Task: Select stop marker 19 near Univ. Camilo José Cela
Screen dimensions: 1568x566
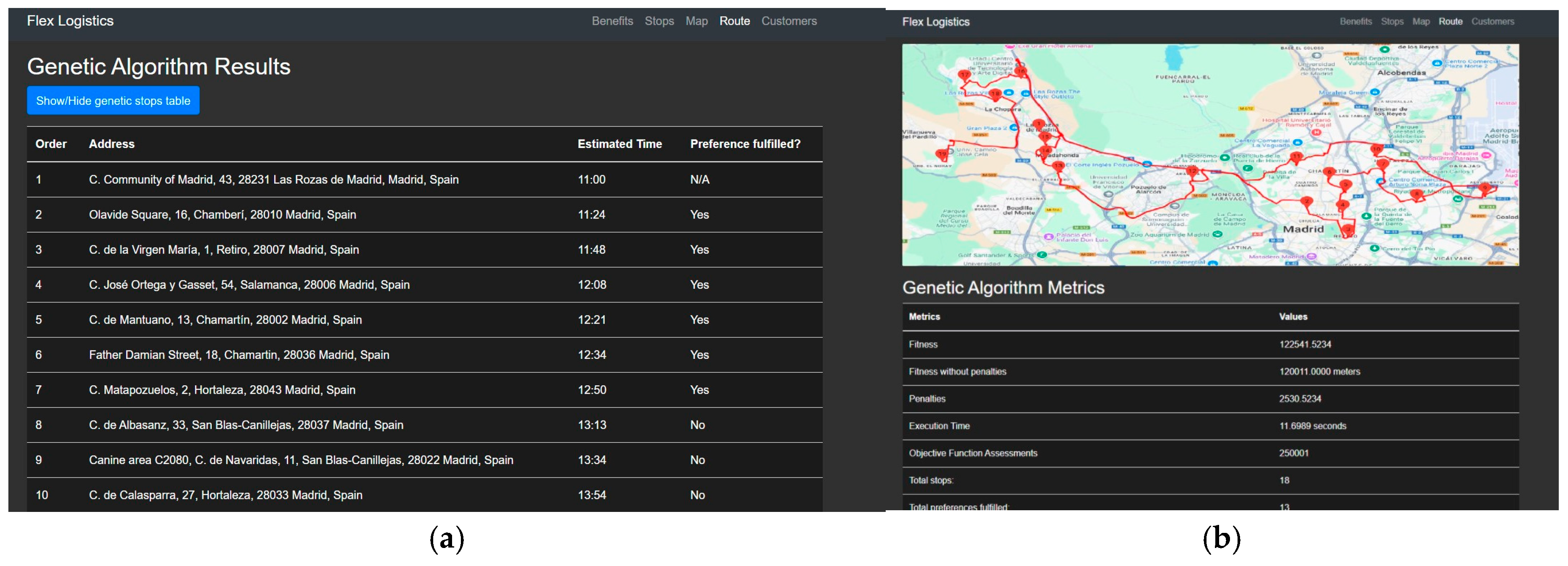Action: (942, 155)
